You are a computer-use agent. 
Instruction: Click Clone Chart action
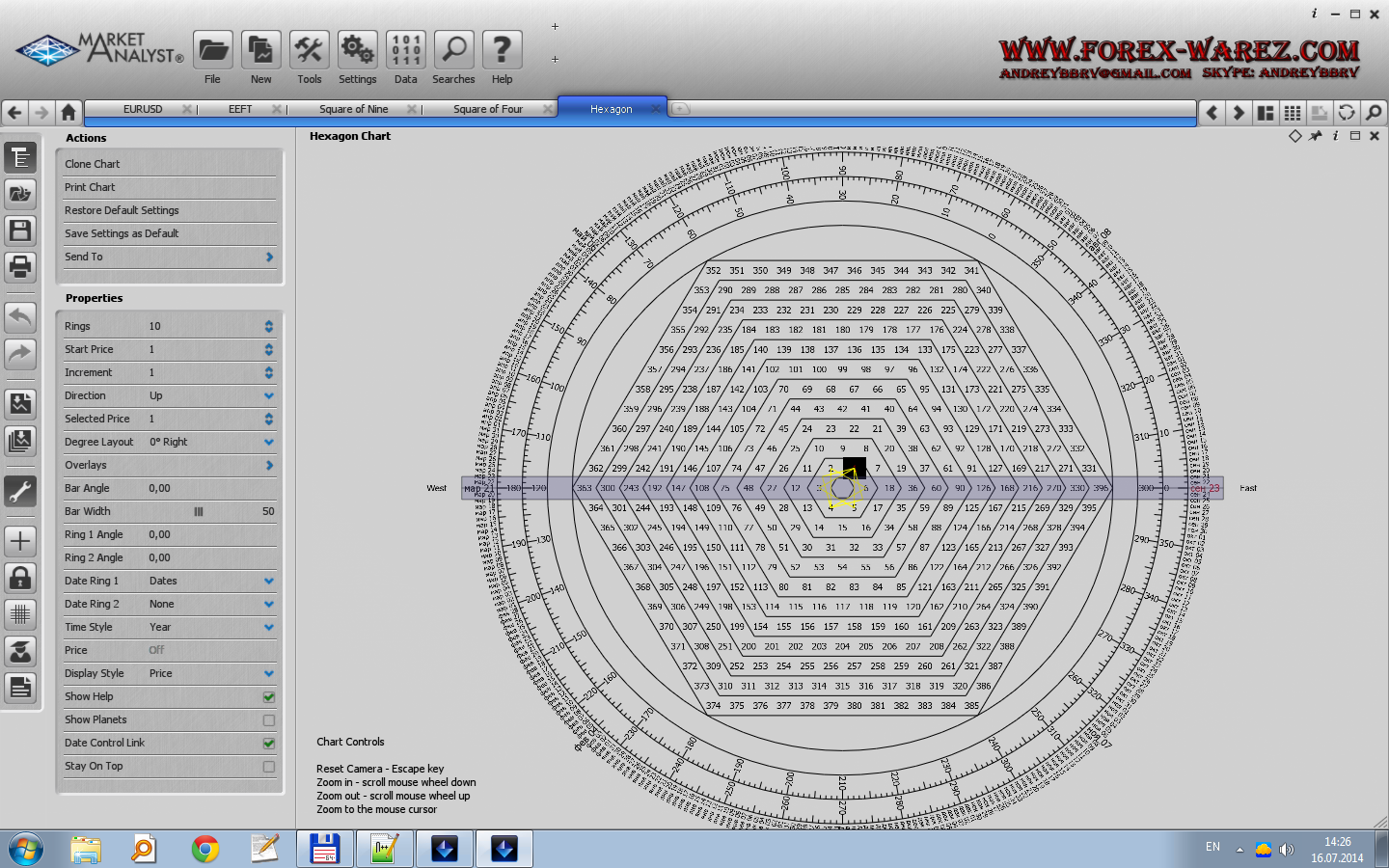[x=93, y=164]
